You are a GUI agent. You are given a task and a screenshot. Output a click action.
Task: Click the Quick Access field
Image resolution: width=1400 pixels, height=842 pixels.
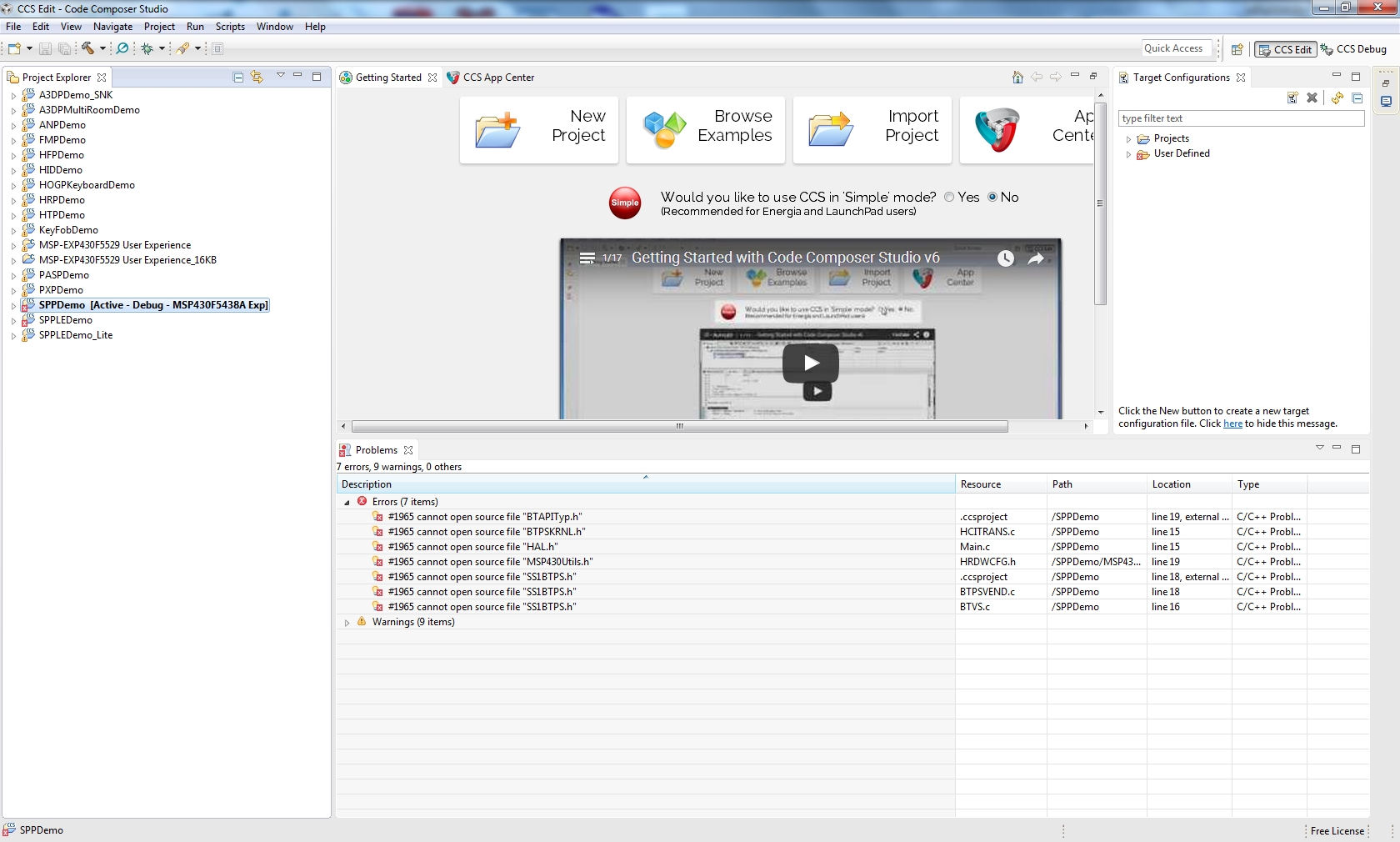pyautogui.click(x=1178, y=48)
